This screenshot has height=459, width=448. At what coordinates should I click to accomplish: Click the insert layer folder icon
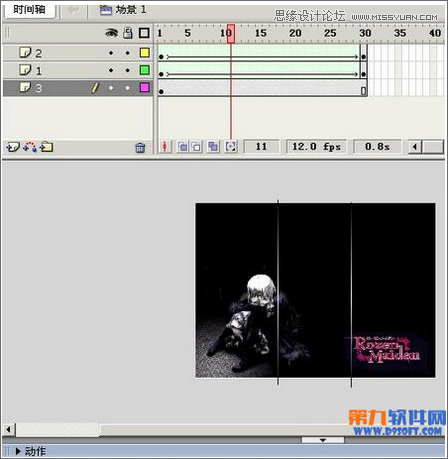pyautogui.click(x=47, y=147)
